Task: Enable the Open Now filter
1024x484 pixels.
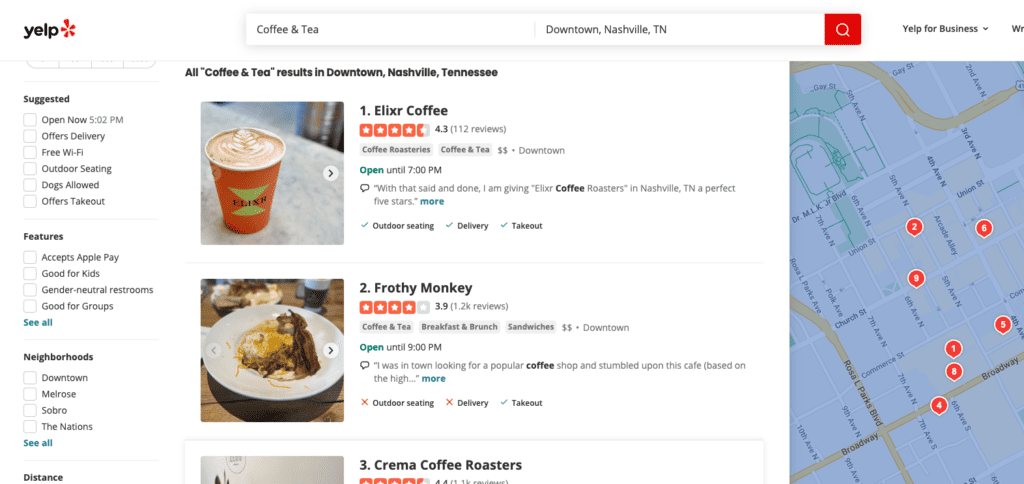Action: 30,120
